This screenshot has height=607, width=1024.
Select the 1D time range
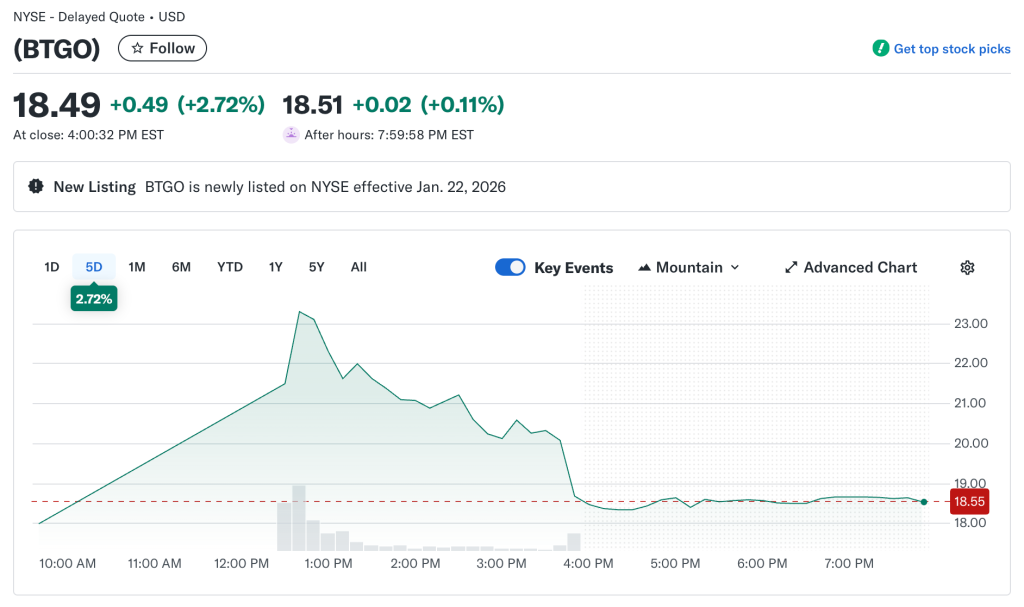52,267
